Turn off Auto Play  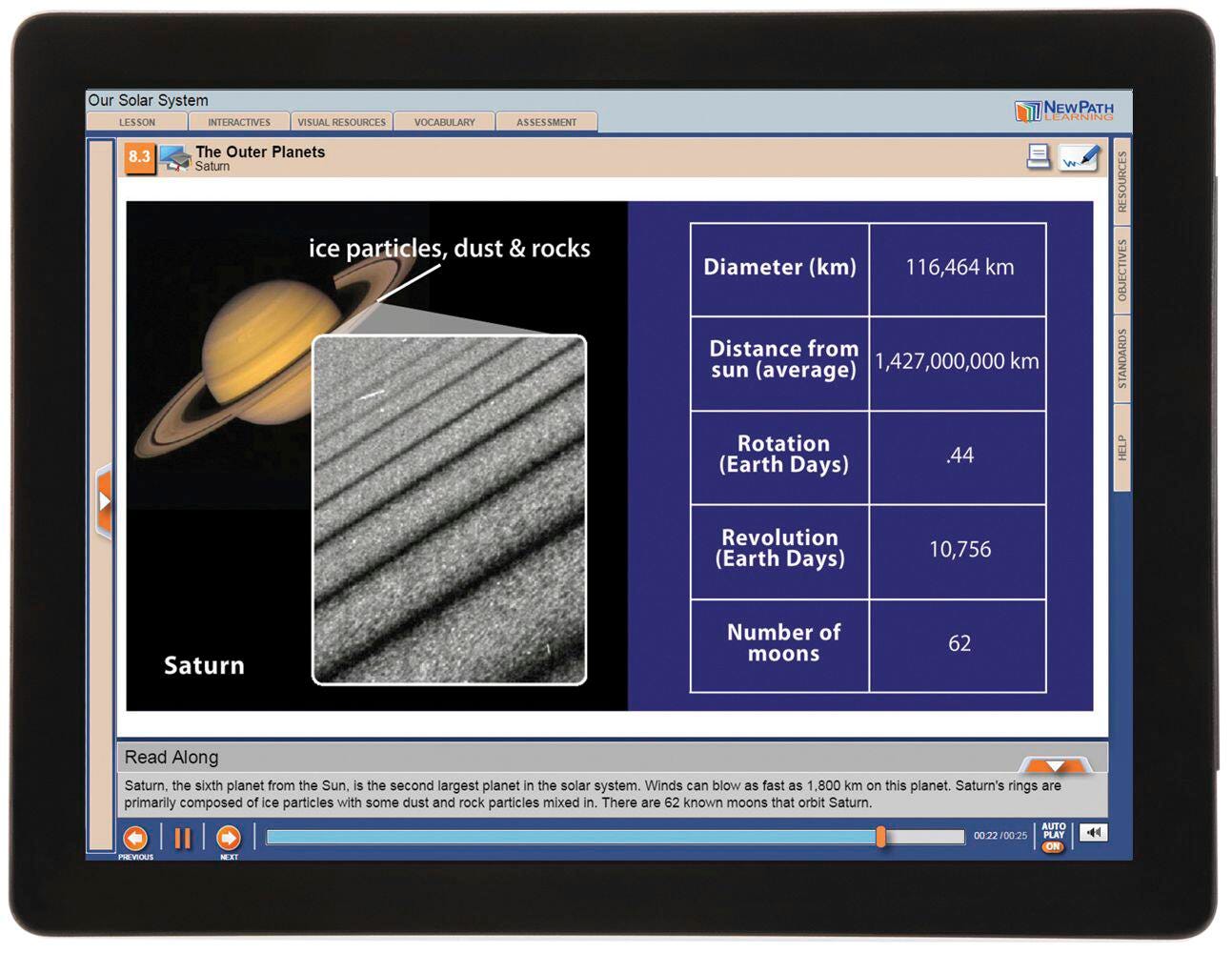click(x=1053, y=845)
